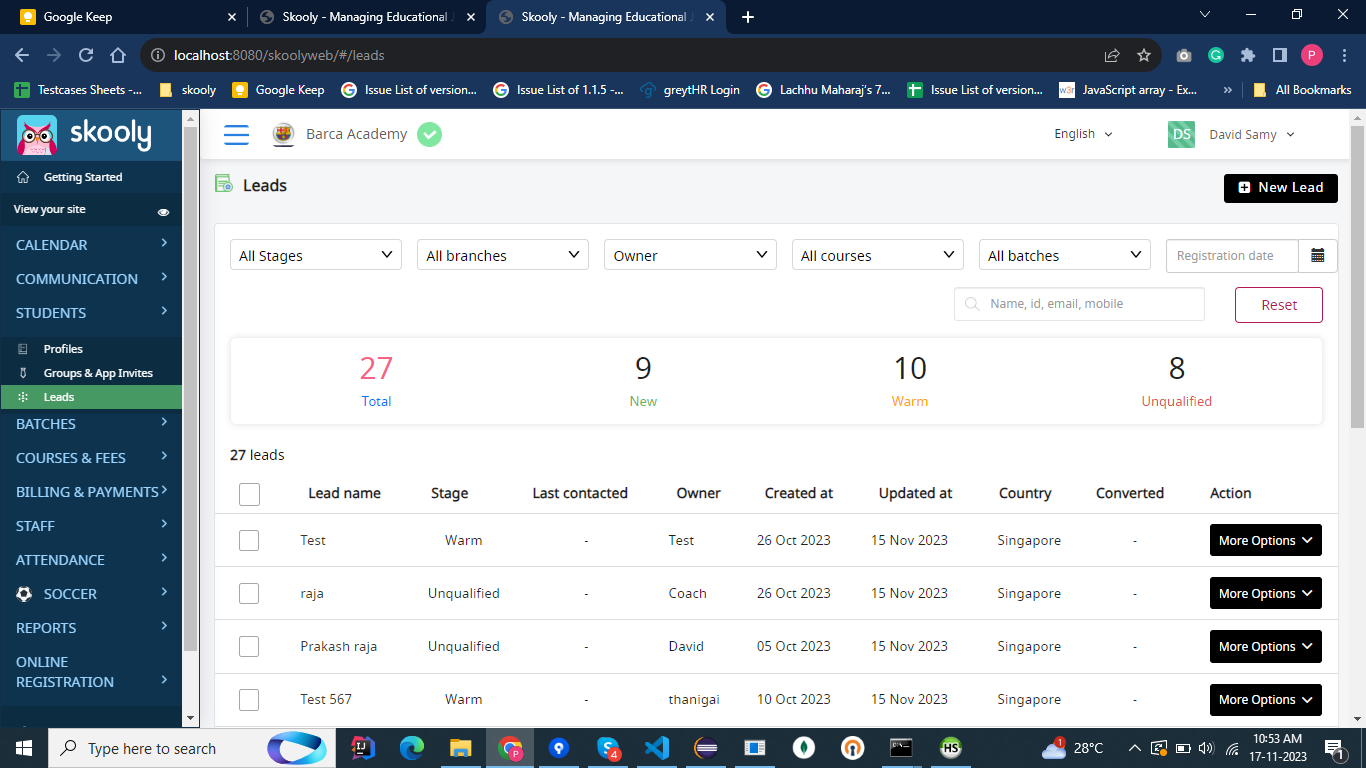1366x768 pixels.
Task: Go back in browser history
Action: 22,55
